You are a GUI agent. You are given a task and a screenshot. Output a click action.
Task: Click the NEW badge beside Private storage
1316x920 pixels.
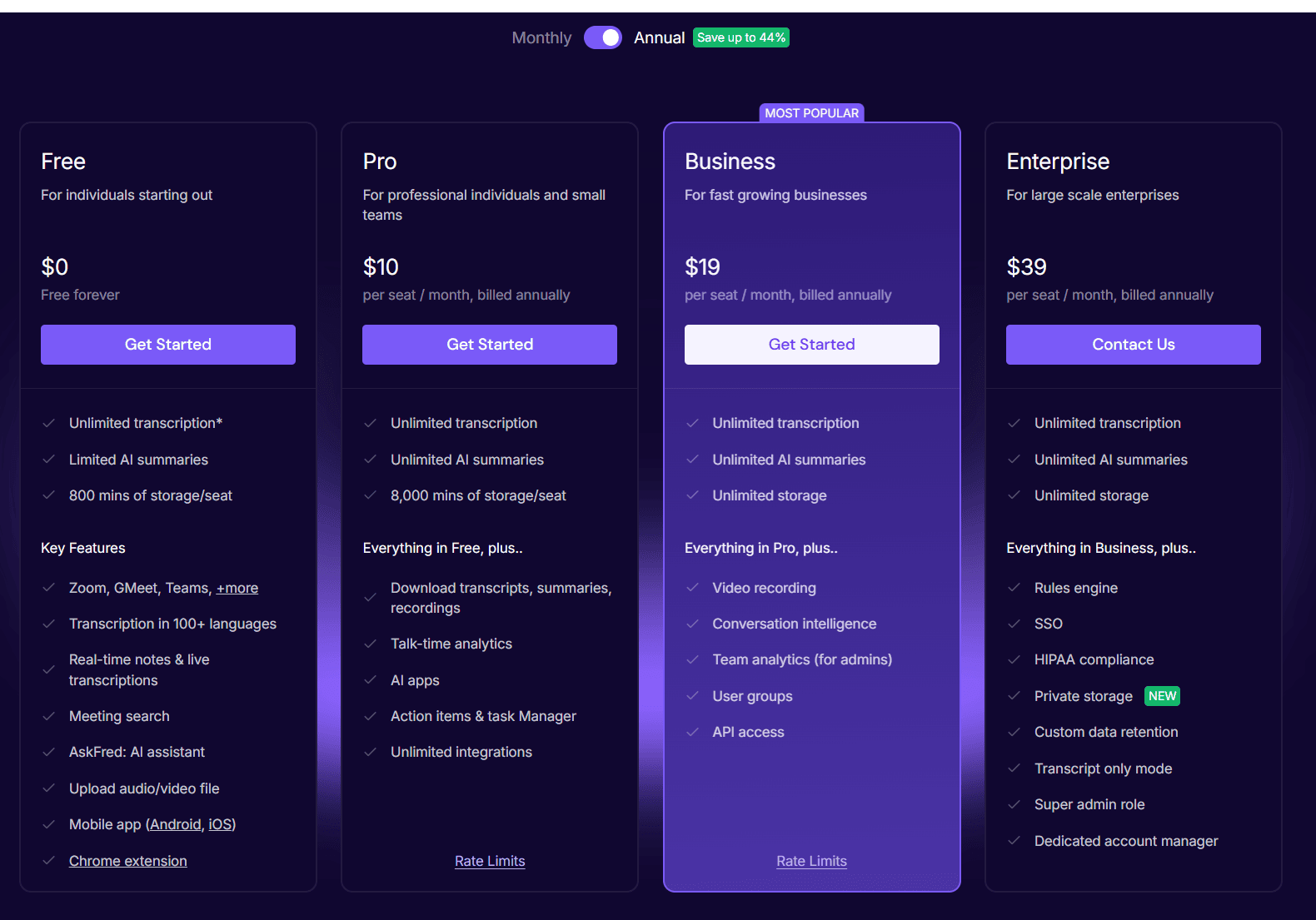pos(1163,696)
